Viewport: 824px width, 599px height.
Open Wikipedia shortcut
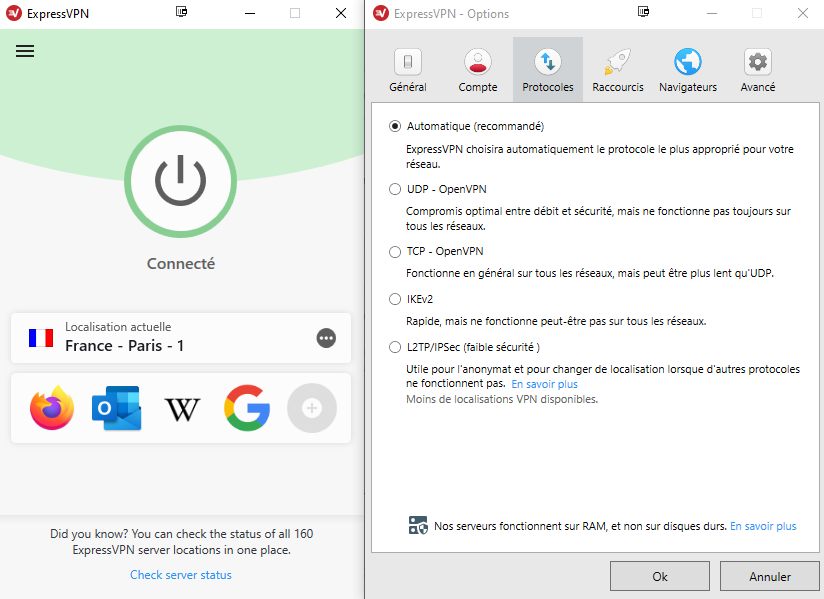tap(182, 409)
